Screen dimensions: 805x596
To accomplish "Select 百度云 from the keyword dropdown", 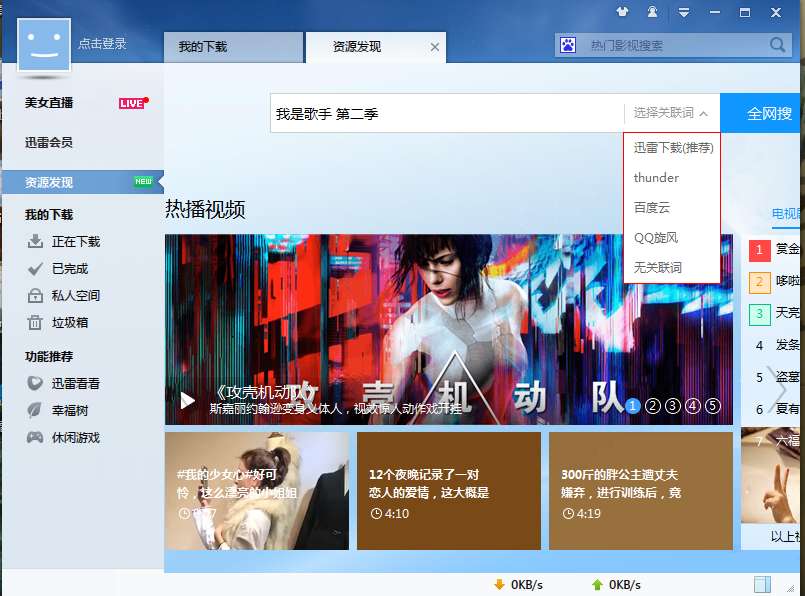I will click(652, 207).
